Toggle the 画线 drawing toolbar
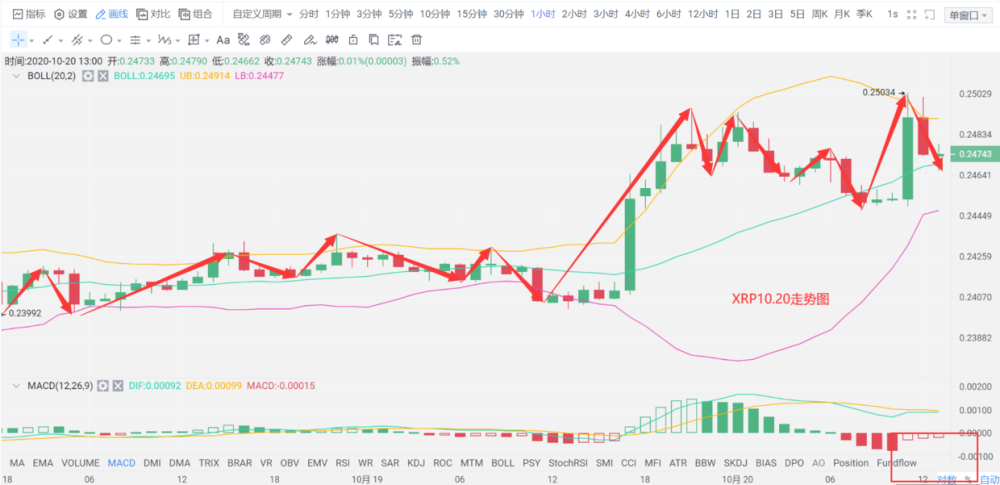The image size is (1000, 485). click(x=111, y=14)
